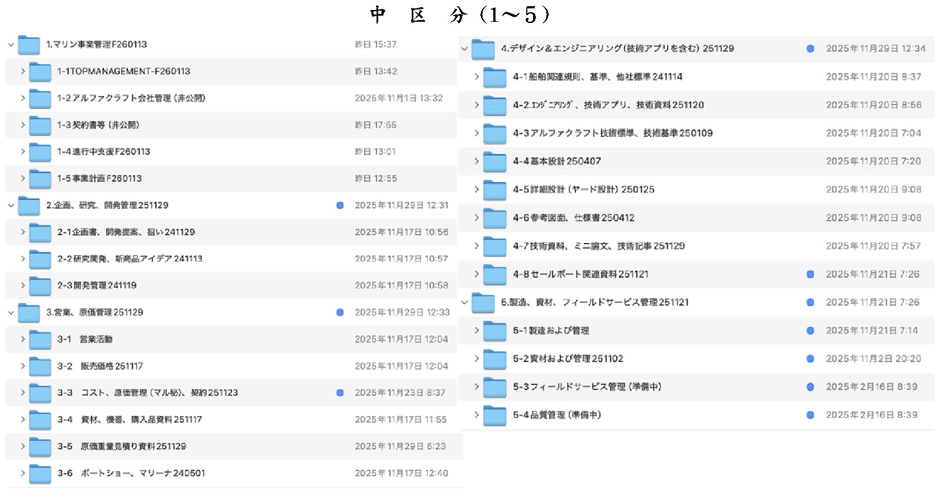Click the 2-3 開発管理 241119 folder icon
This screenshot has height=500, width=948.
point(39,286)
